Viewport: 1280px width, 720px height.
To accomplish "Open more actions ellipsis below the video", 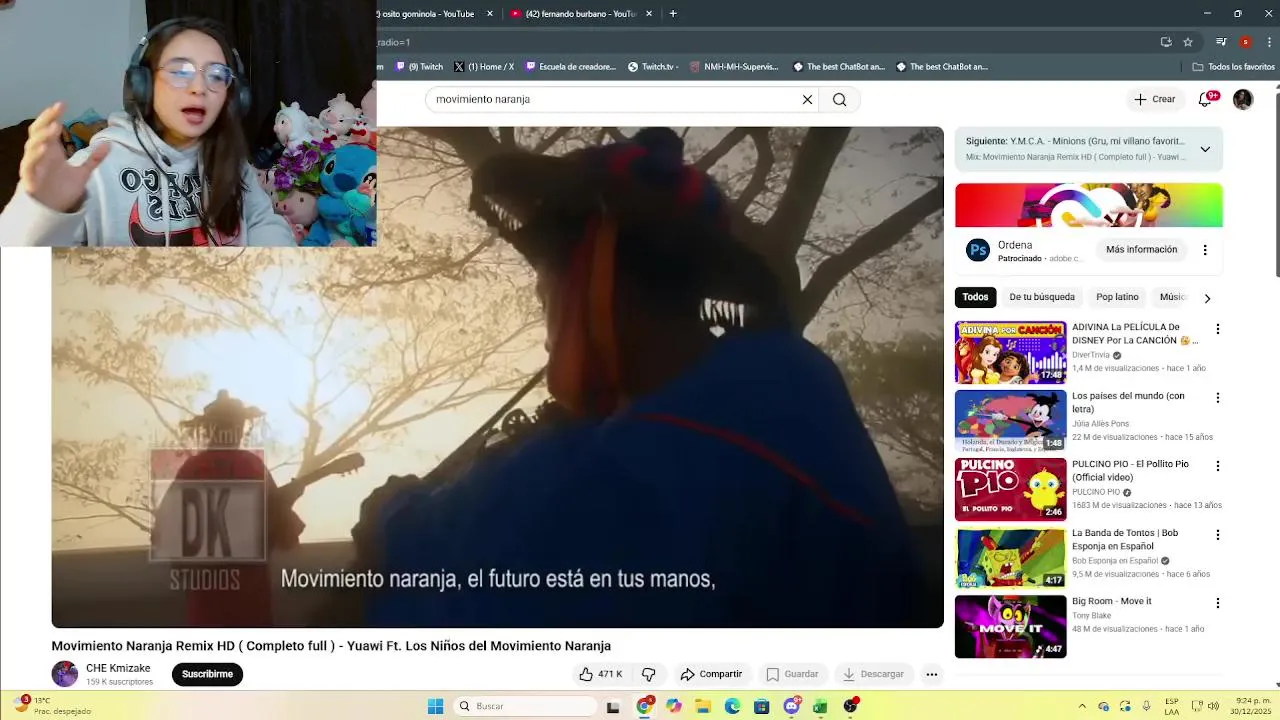I will [x=931, y=674].
